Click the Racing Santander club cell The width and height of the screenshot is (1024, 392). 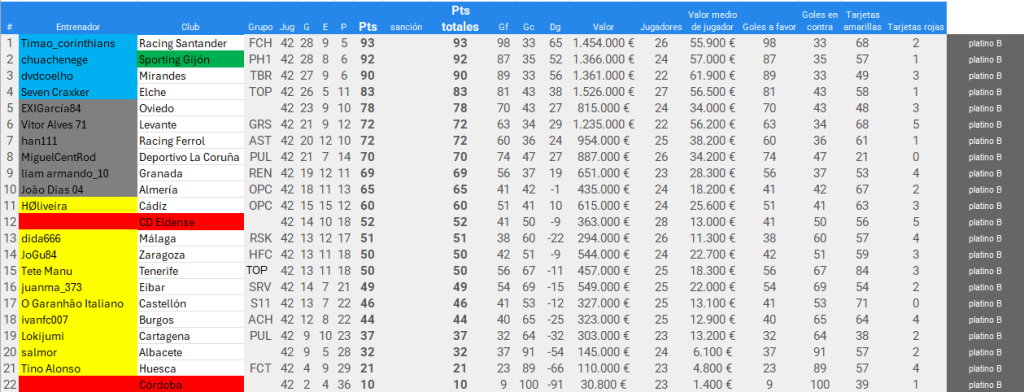click(x=191, y=43)
